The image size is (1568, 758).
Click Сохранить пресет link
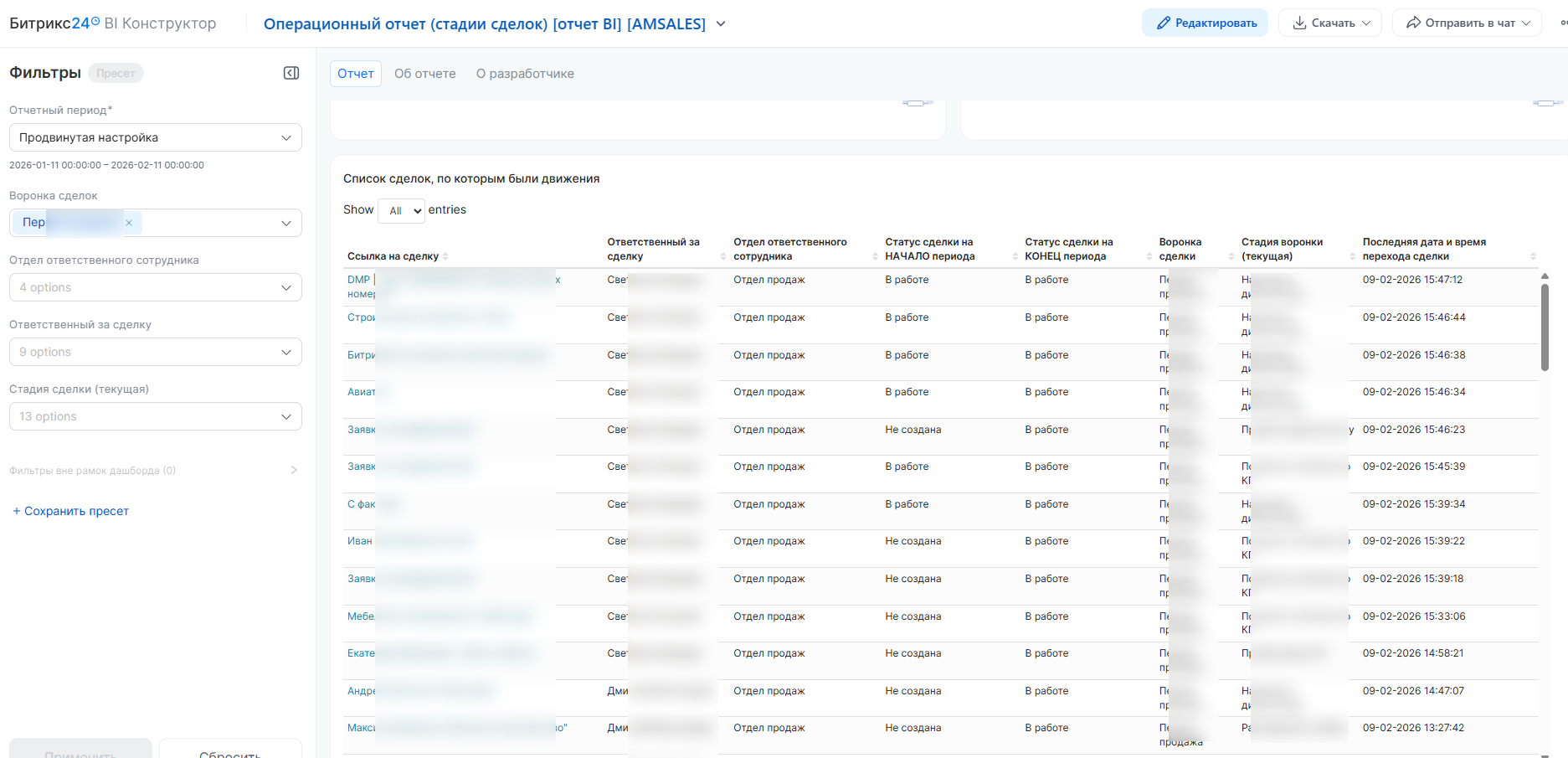tap(71, 511)
